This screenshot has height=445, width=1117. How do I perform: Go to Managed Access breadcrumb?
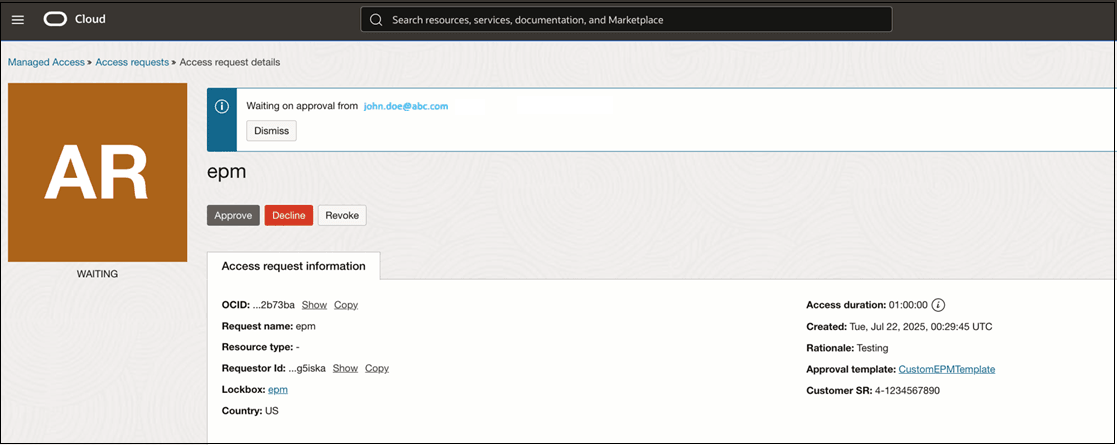[46, 62]
